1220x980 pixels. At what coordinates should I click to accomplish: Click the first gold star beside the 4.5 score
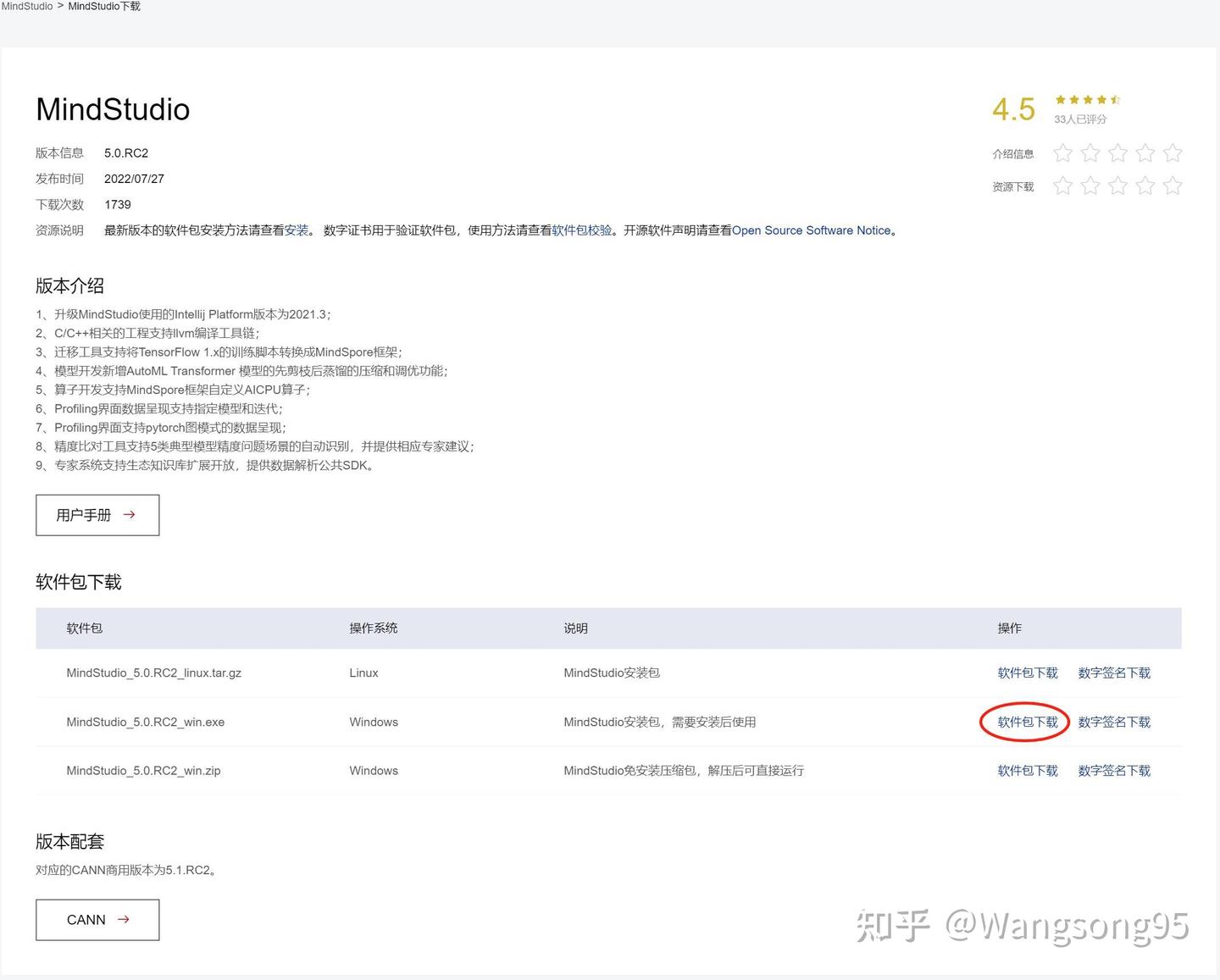[x=1059, y=99]
